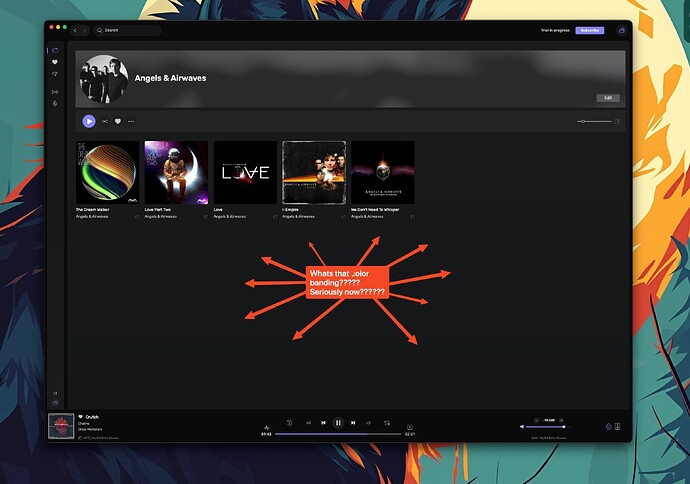Open The Dream Walker album cover
Viewport: 690px width, 484px height.
pos(107,172)
